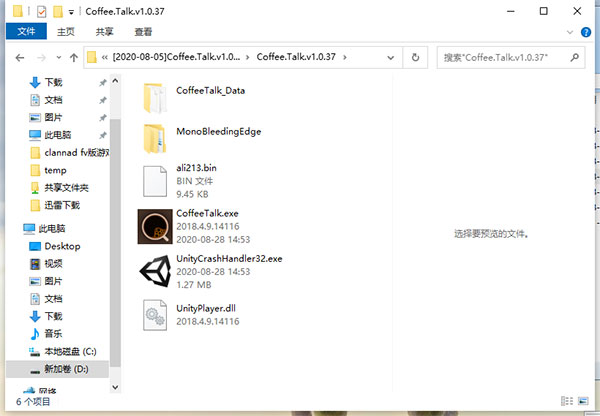The width and height of the screenshot is (600, 416).
Task: Select the UnityCrashHandler32.exe file name
Action: (x=229, y=259)
